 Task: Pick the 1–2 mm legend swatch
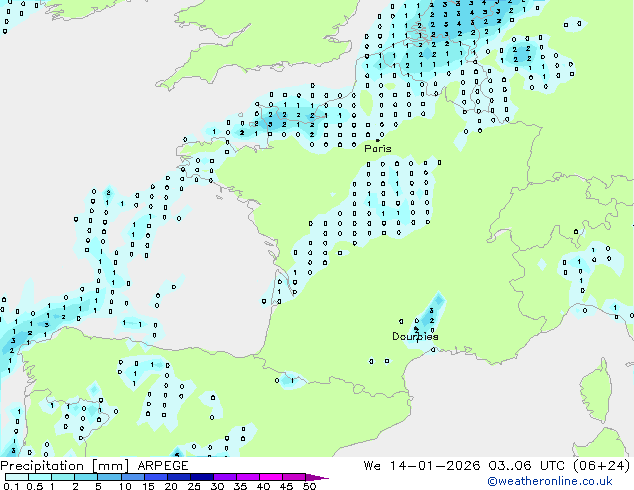(63, 477)
